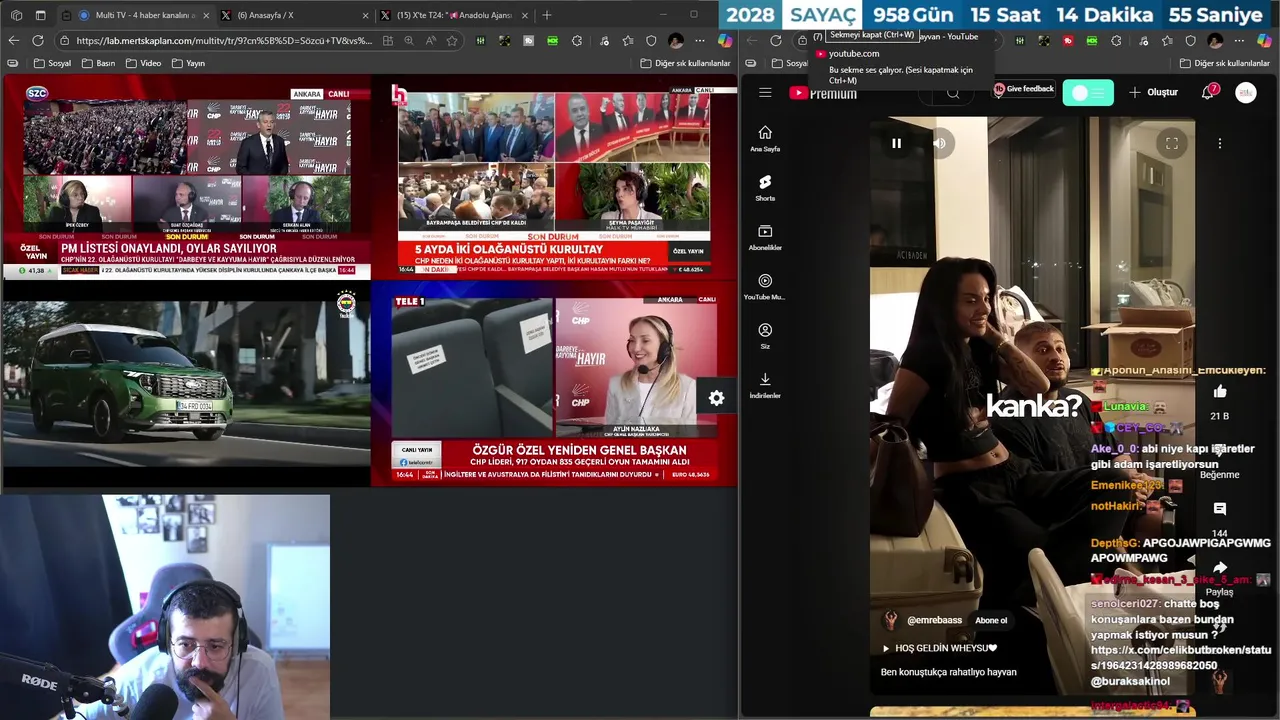Open browser essentials shield in left window
The height and width of the screenshot is (720, 1280).
tap(651, 41)
